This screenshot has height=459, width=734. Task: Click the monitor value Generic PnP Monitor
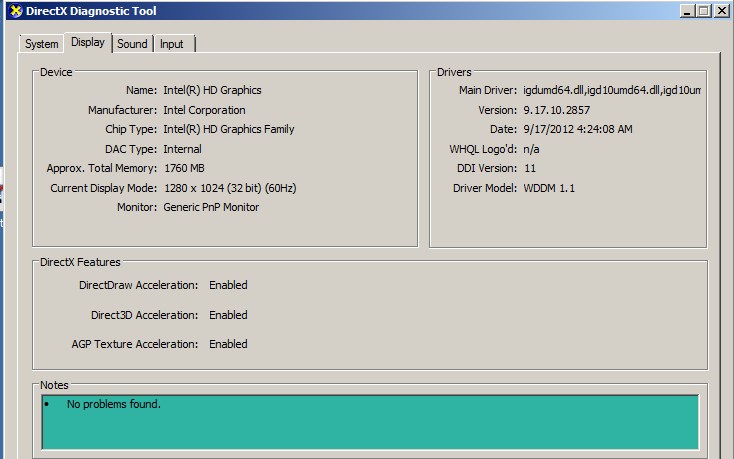pyautogui.click(x=211, y=207)
